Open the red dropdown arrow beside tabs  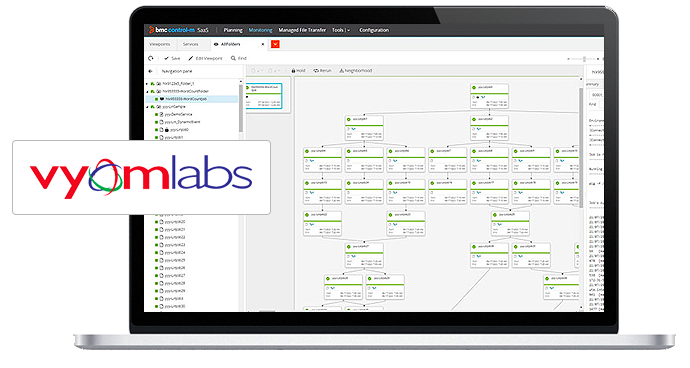(x=275, y=44)
